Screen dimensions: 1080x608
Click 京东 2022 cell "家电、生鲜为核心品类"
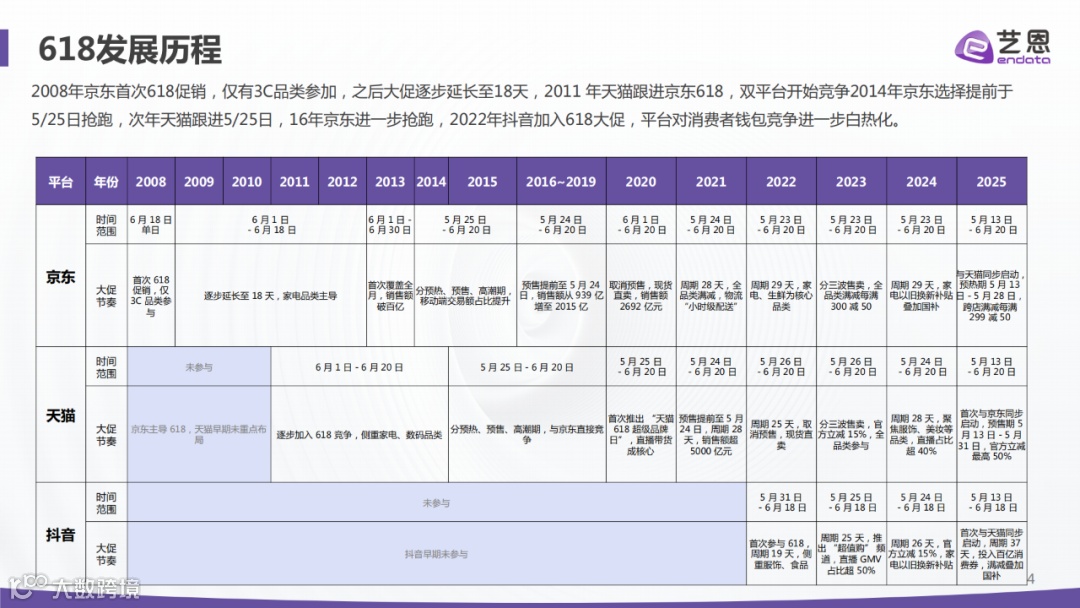tap(781, 295)
